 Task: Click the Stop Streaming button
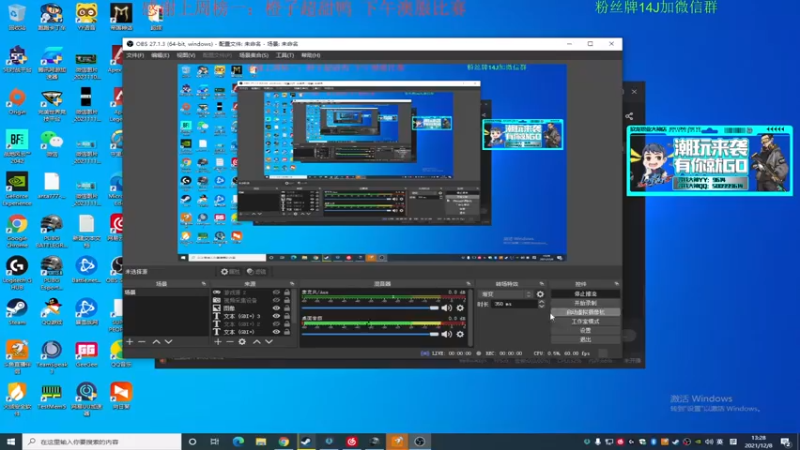click(585, 294)
